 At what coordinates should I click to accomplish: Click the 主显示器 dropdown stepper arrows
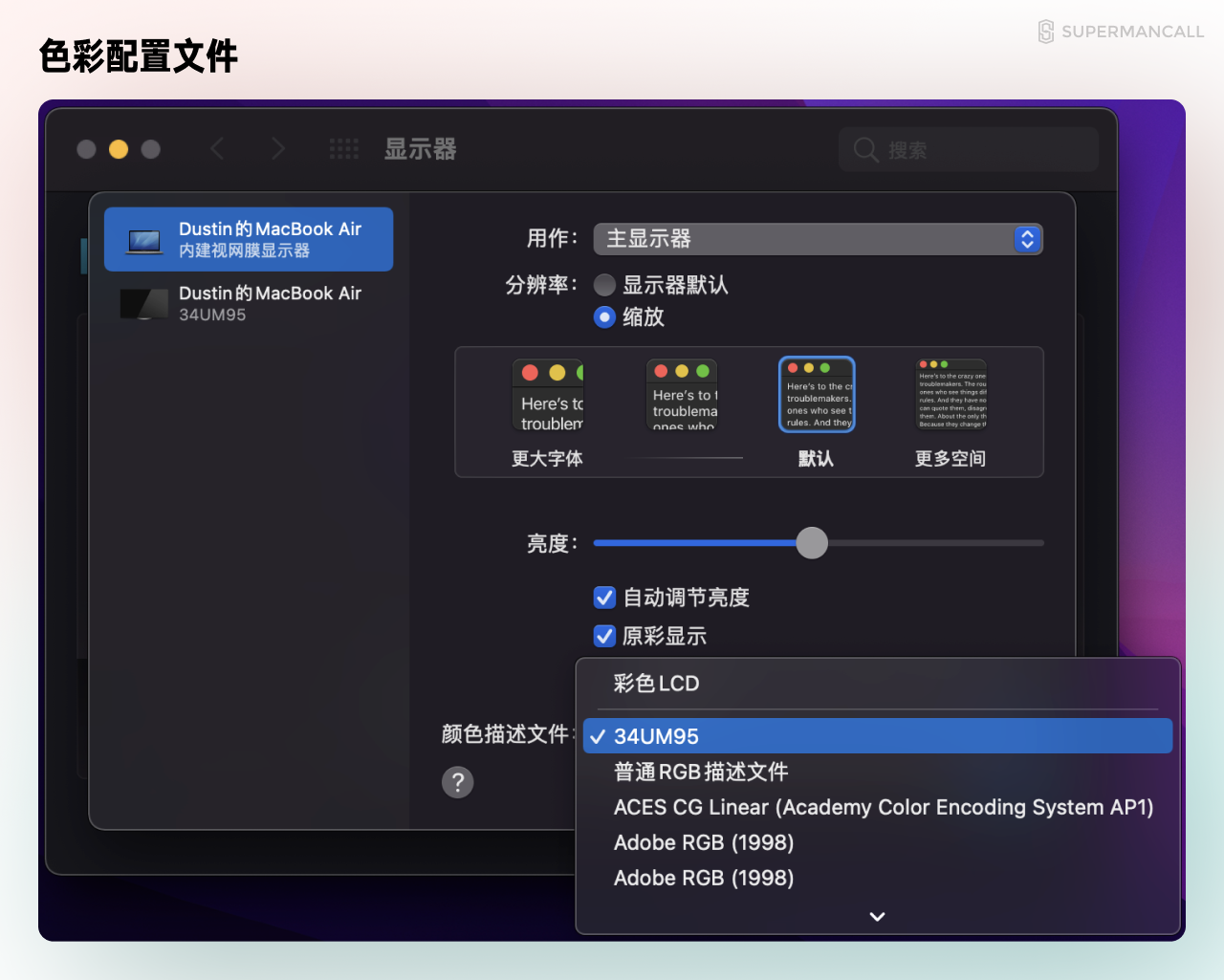pyautogui.click(x=1027, y=239)
